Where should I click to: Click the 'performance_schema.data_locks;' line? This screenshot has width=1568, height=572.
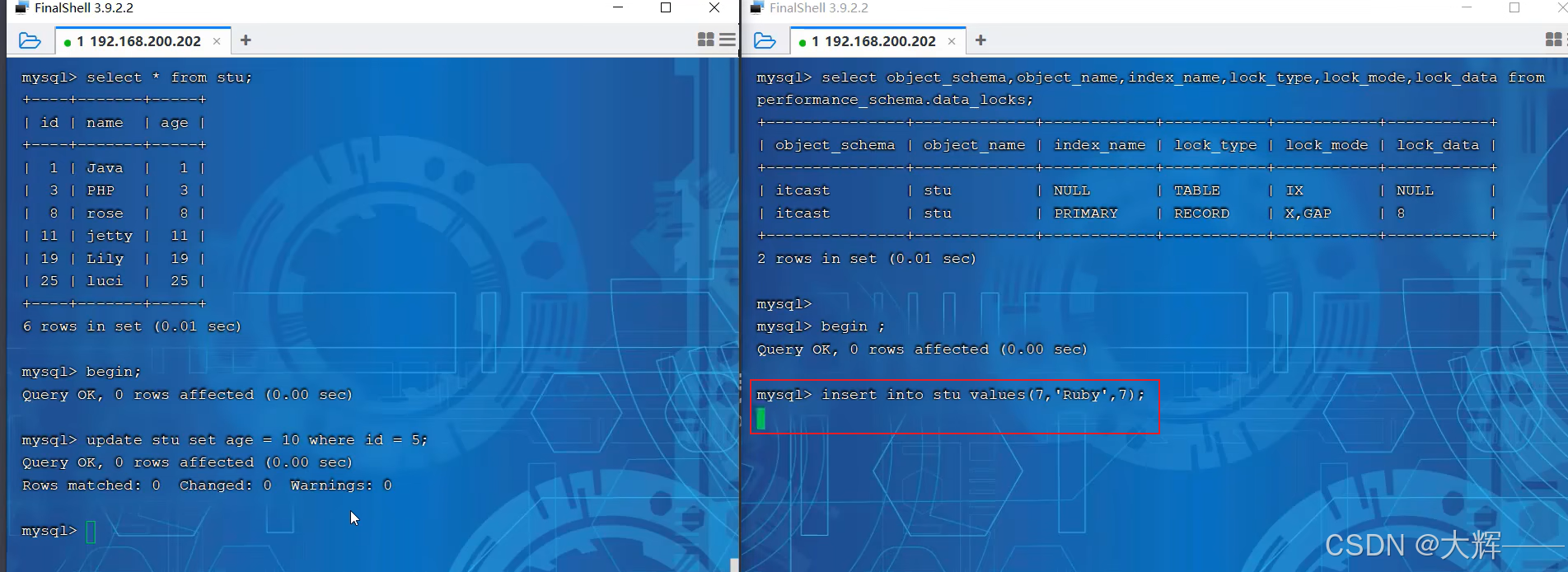point(895,100)
